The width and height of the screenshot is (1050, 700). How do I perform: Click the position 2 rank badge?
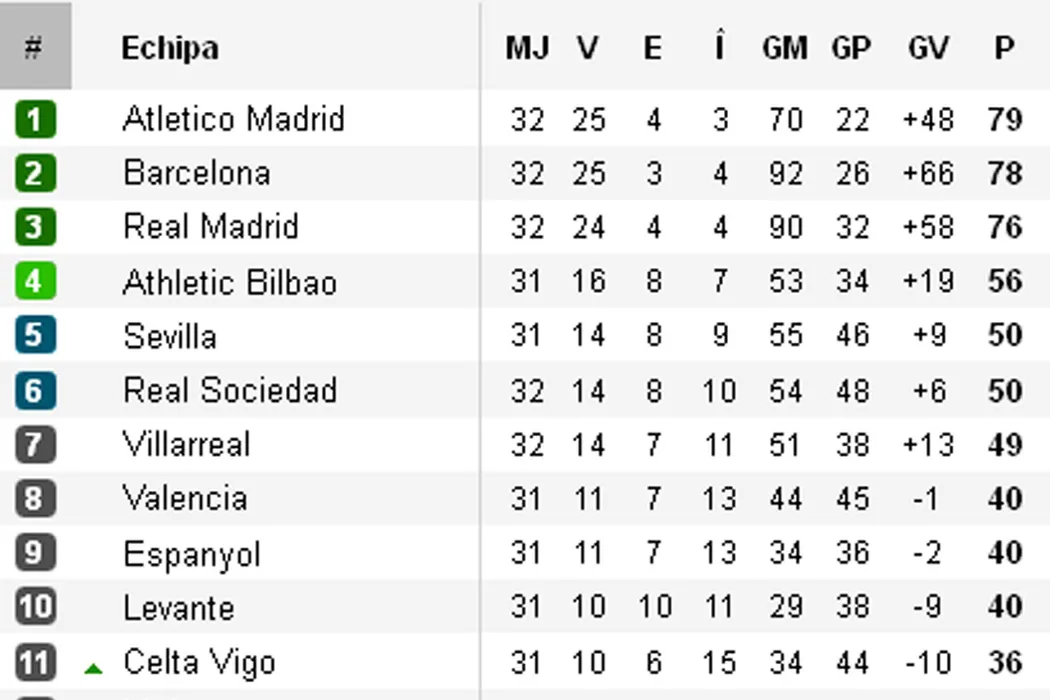(34, 174)
